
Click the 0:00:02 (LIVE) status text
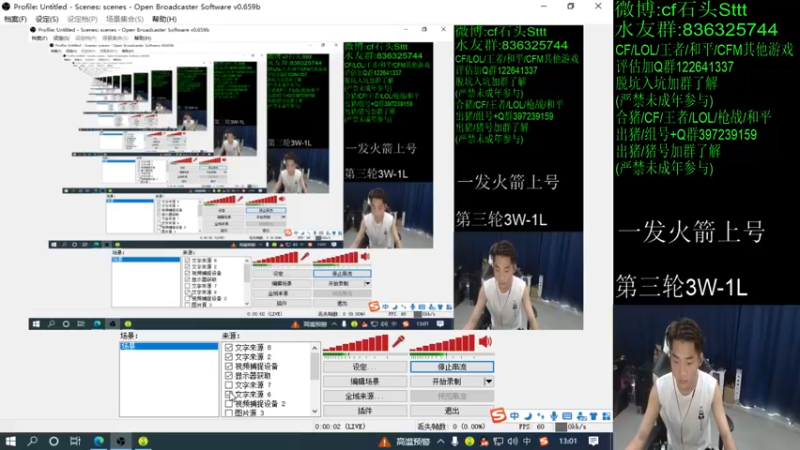coord(340,427)
